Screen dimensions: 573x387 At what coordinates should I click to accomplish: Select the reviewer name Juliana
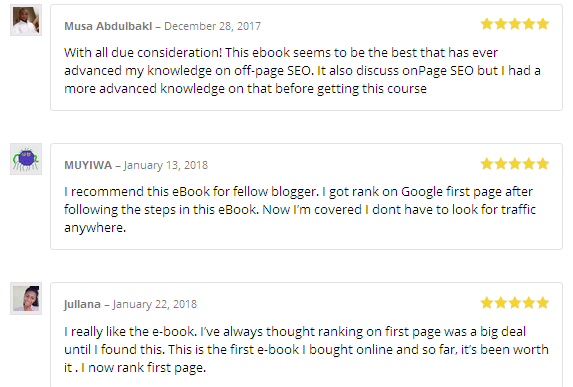(82, 304)
